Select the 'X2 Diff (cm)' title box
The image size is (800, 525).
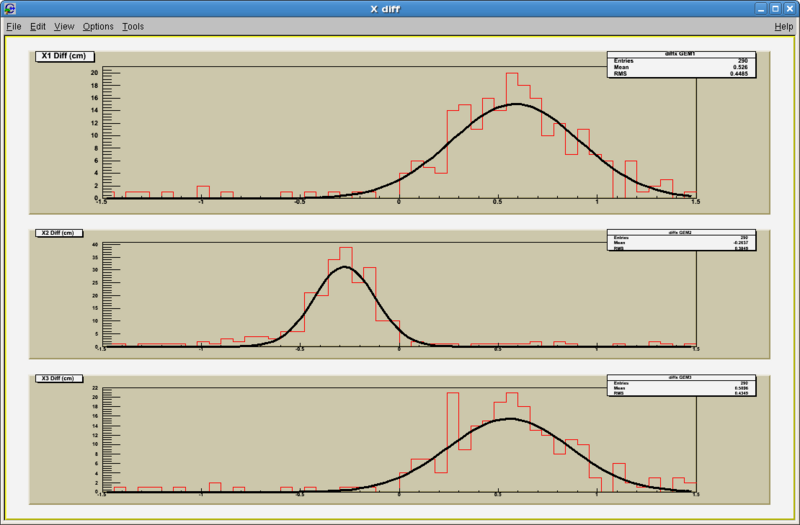(x=58, y=233)
